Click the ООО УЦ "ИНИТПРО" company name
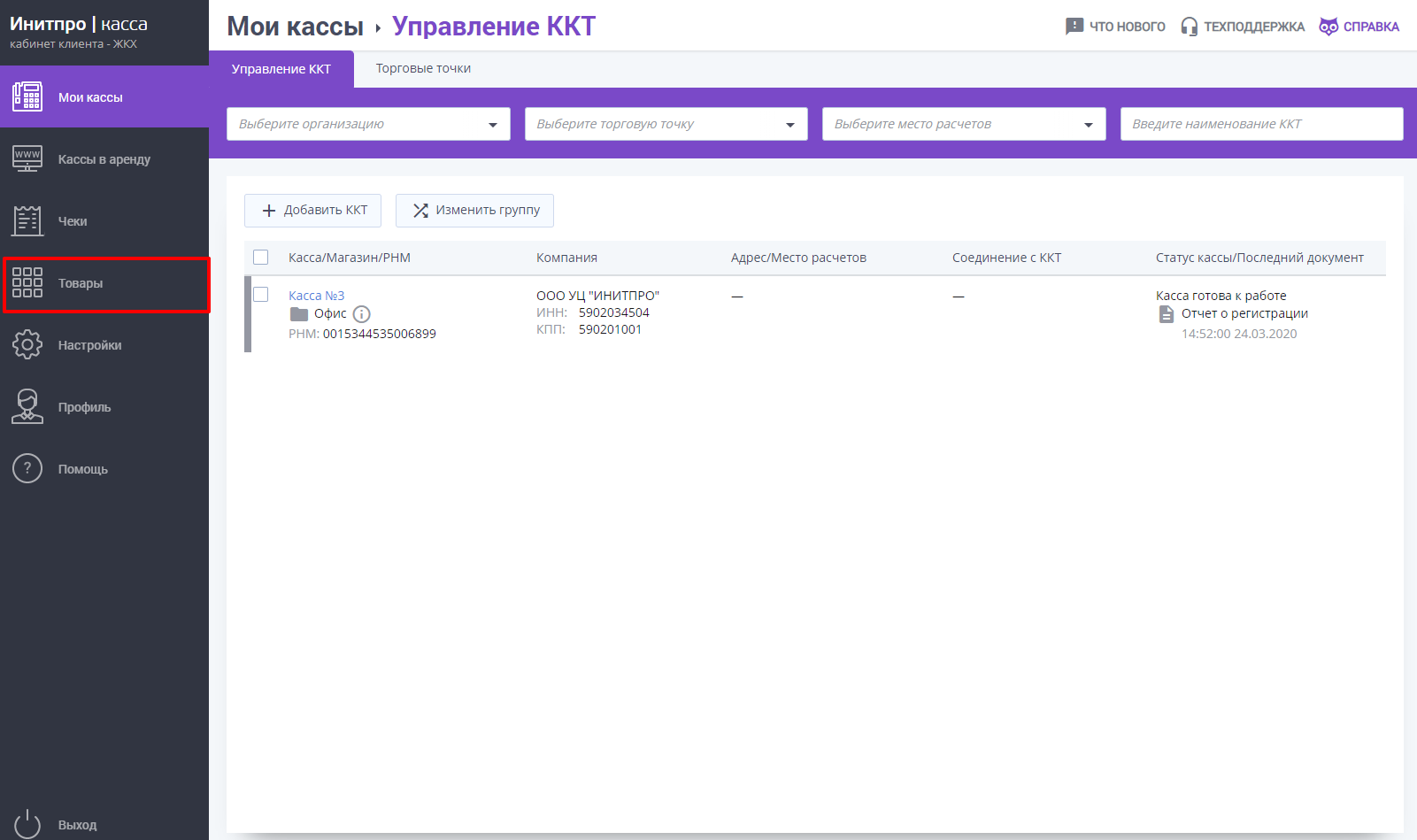The width and height of the screenshot is (1417, 840). 597,296
